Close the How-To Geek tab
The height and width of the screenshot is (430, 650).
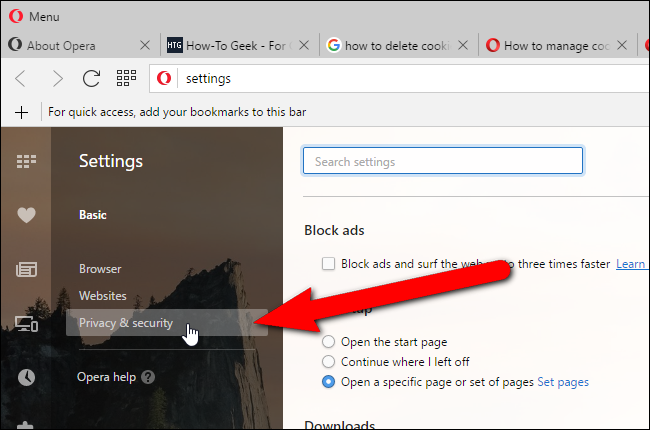pos(304,45)
